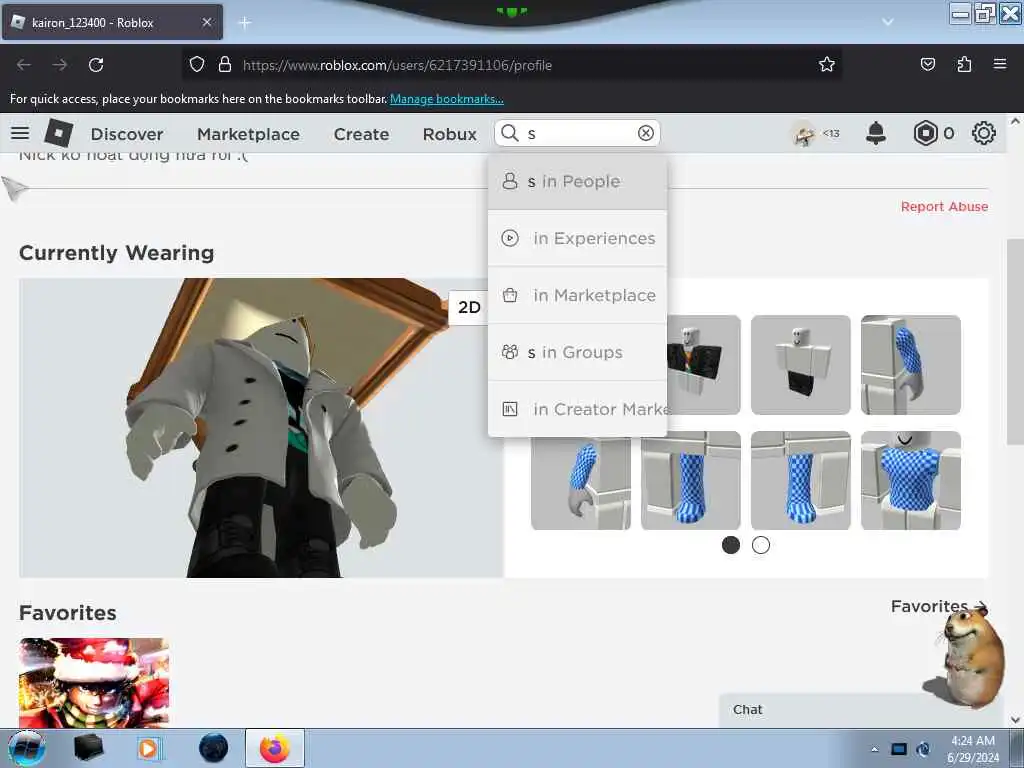1024x768 pixels.
Task: Open the black box taskbar icon
Action: [x=88, y=748]
